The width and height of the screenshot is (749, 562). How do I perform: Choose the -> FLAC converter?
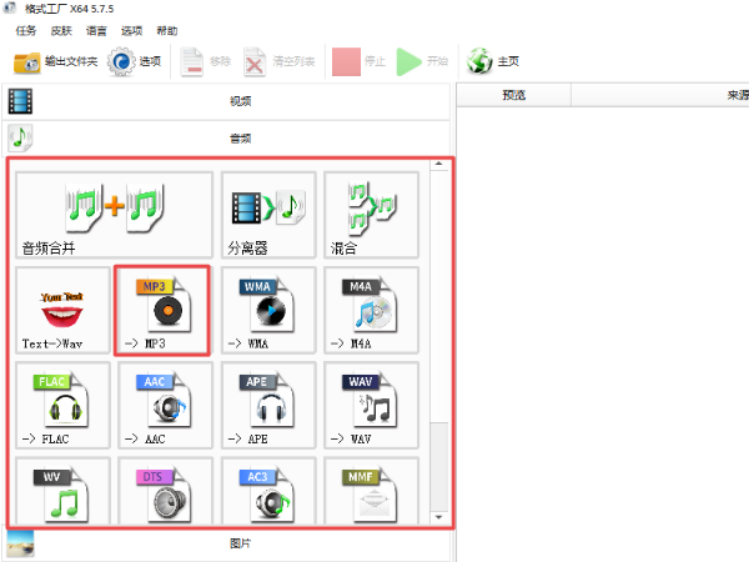coord(63,405)
